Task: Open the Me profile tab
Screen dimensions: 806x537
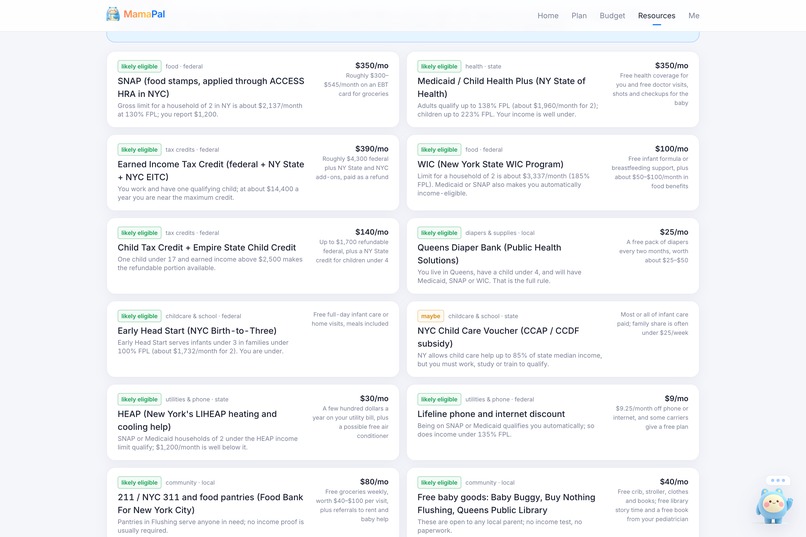Action: [x=693, y=15]
